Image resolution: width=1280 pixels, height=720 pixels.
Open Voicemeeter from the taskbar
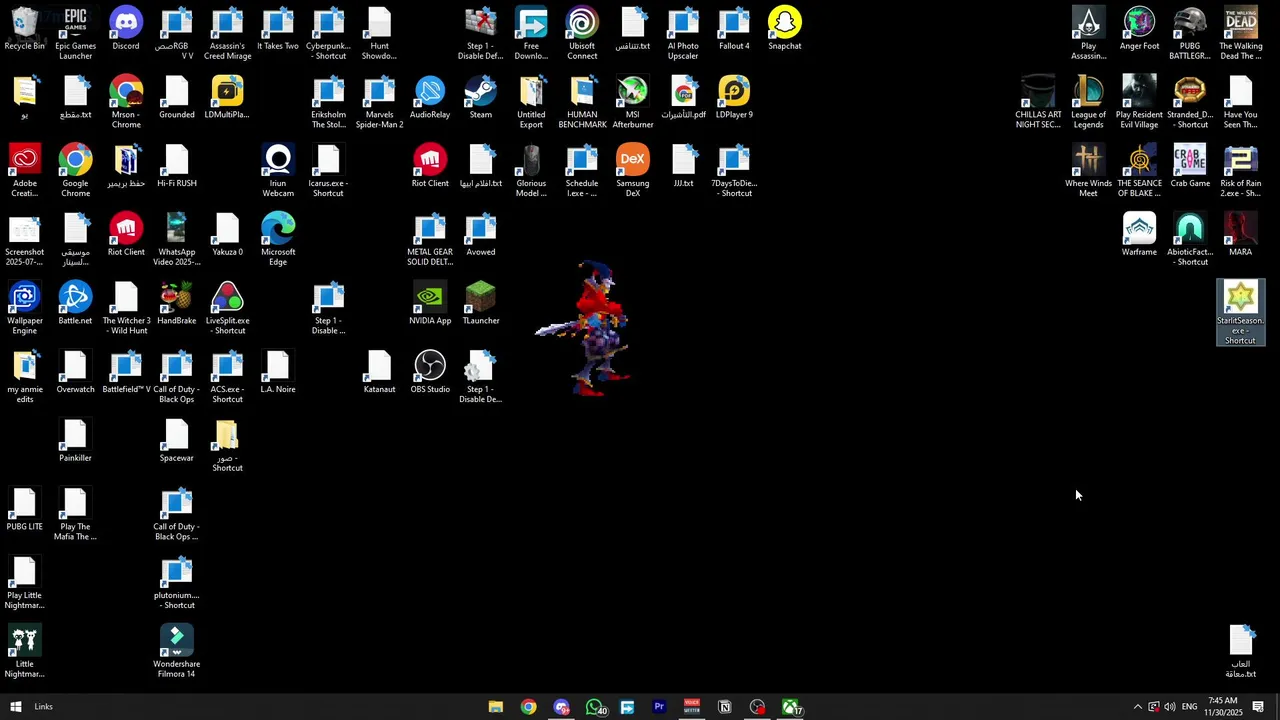pyautogui.click(x=692, y=707)
